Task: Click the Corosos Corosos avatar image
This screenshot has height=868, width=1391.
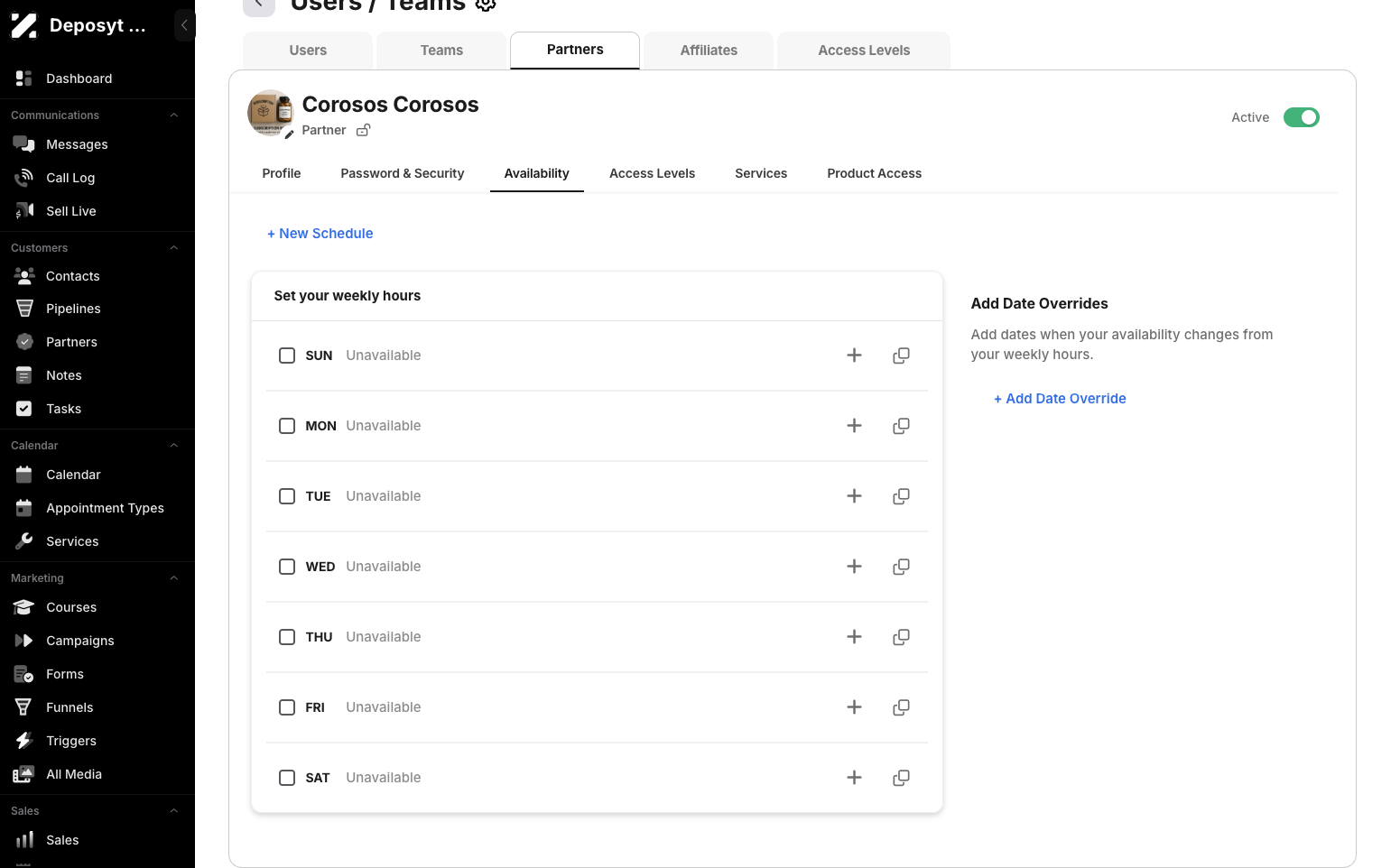Action: click(x=270, y=113)
